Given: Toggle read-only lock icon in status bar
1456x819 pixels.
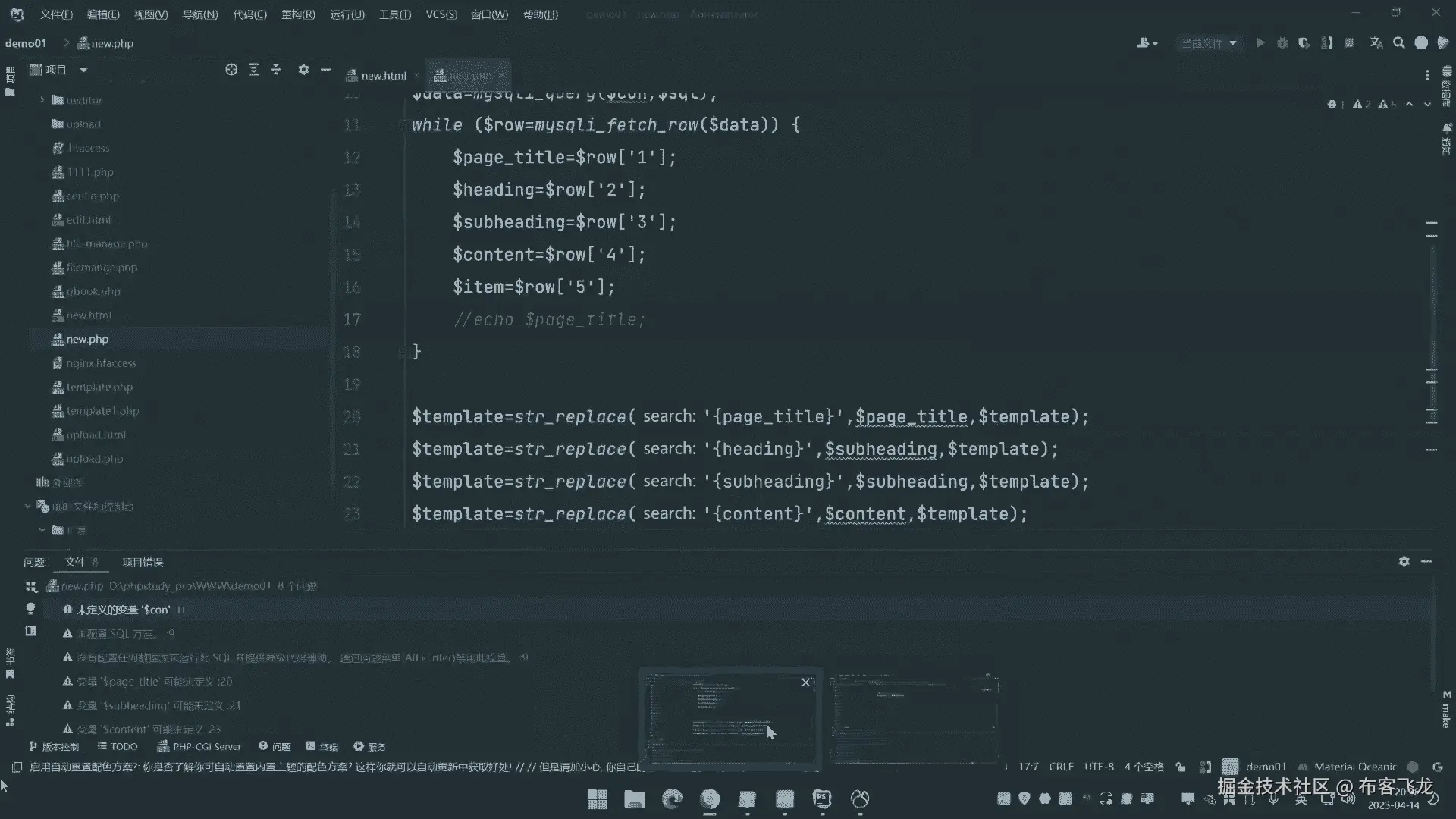Looking at the screenshot, I should [x=1181, y=767].
